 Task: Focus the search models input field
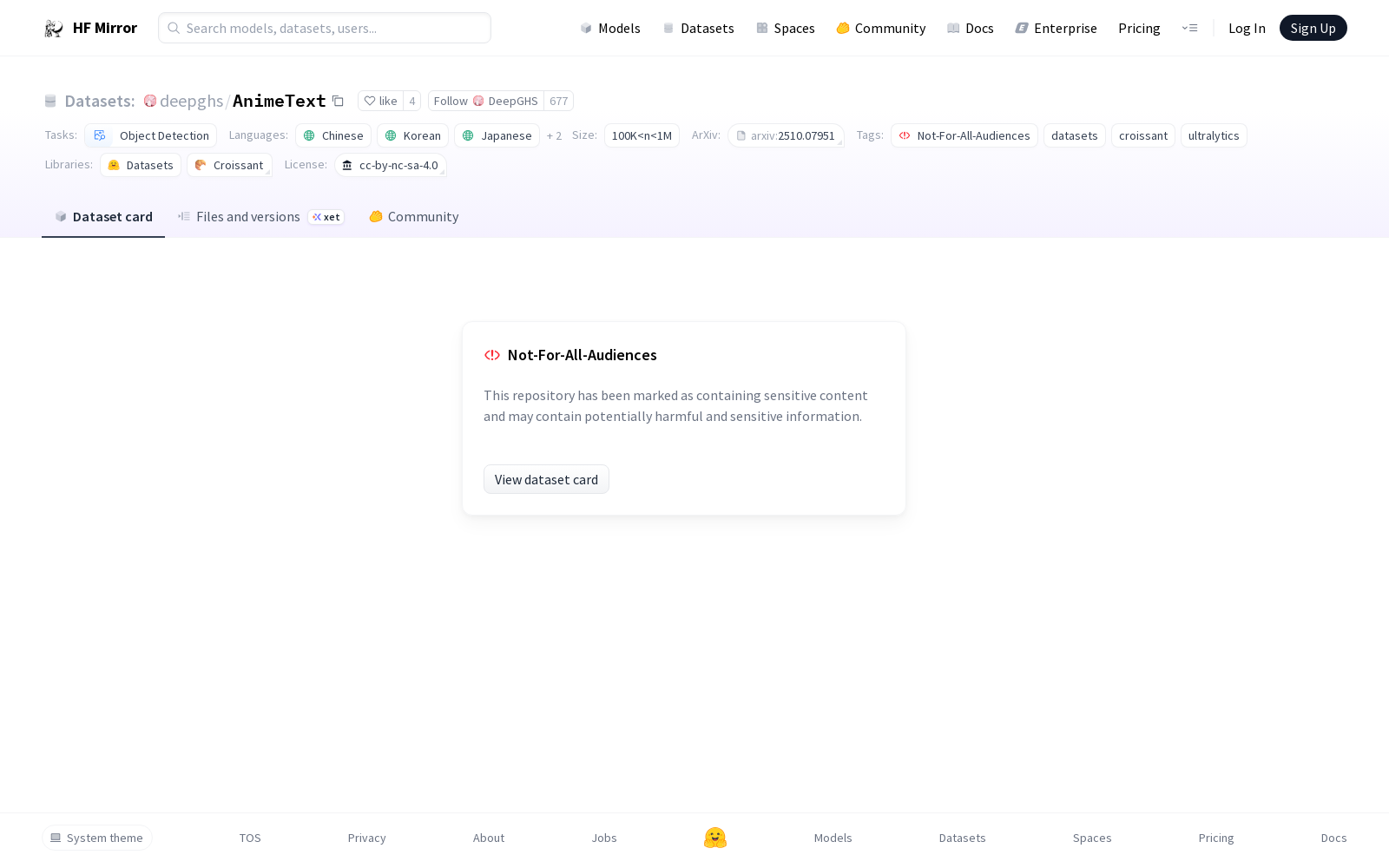point(325,28)
